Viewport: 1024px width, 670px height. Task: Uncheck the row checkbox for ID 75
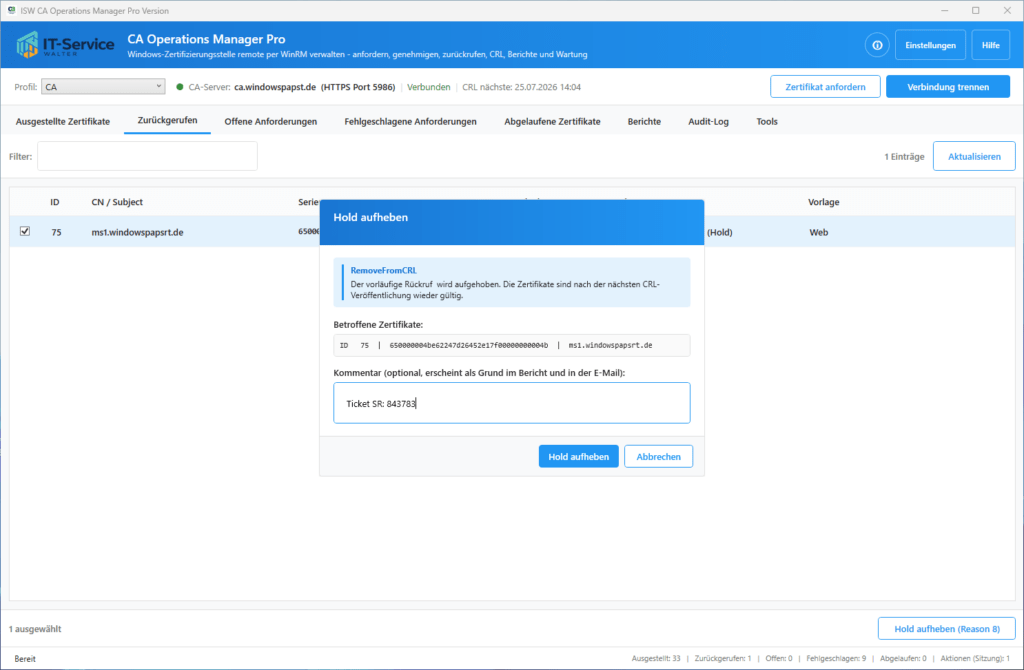pos(25,231)
